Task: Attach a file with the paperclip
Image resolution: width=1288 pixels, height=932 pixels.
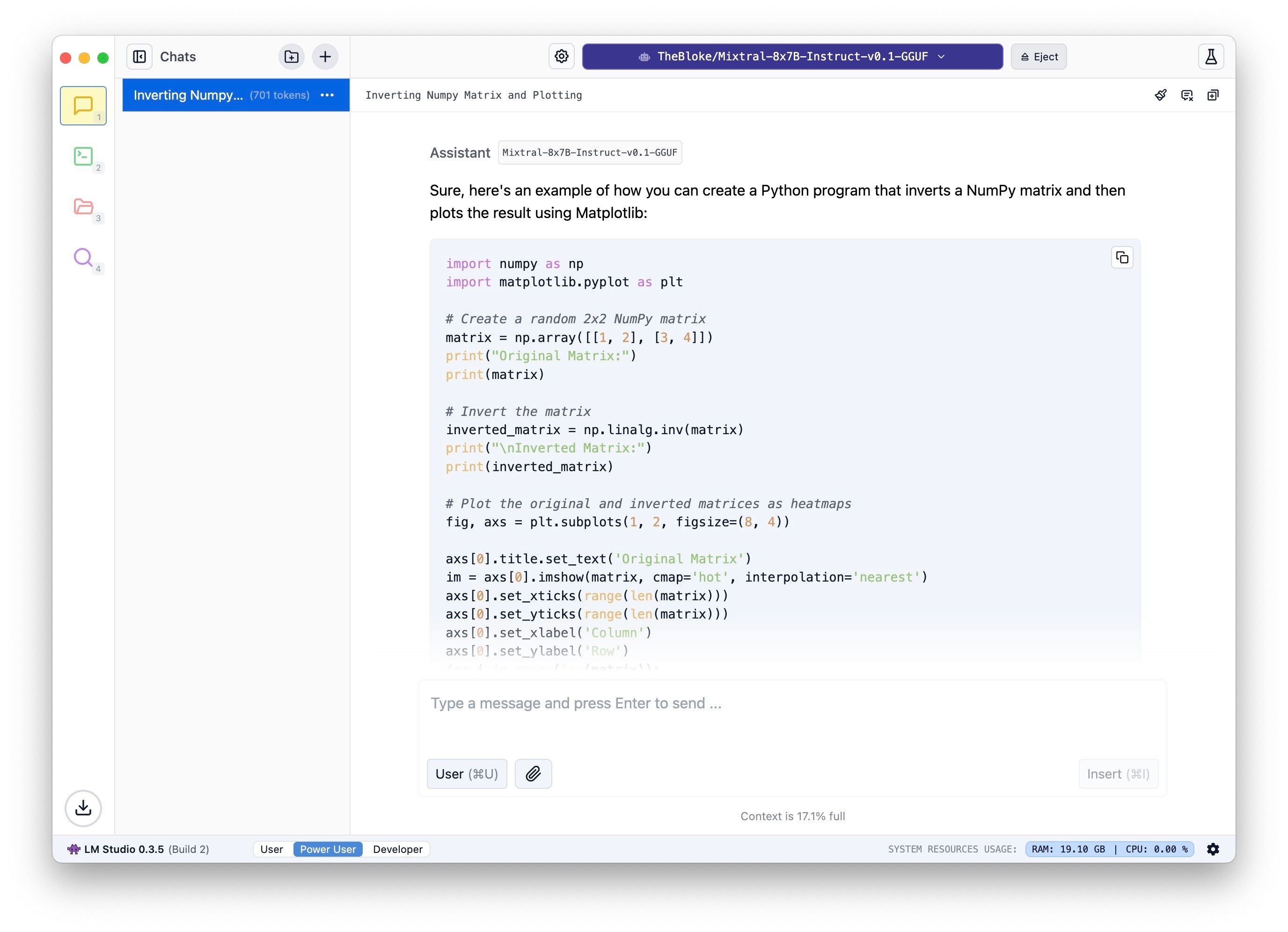Action: coord(533,774)
